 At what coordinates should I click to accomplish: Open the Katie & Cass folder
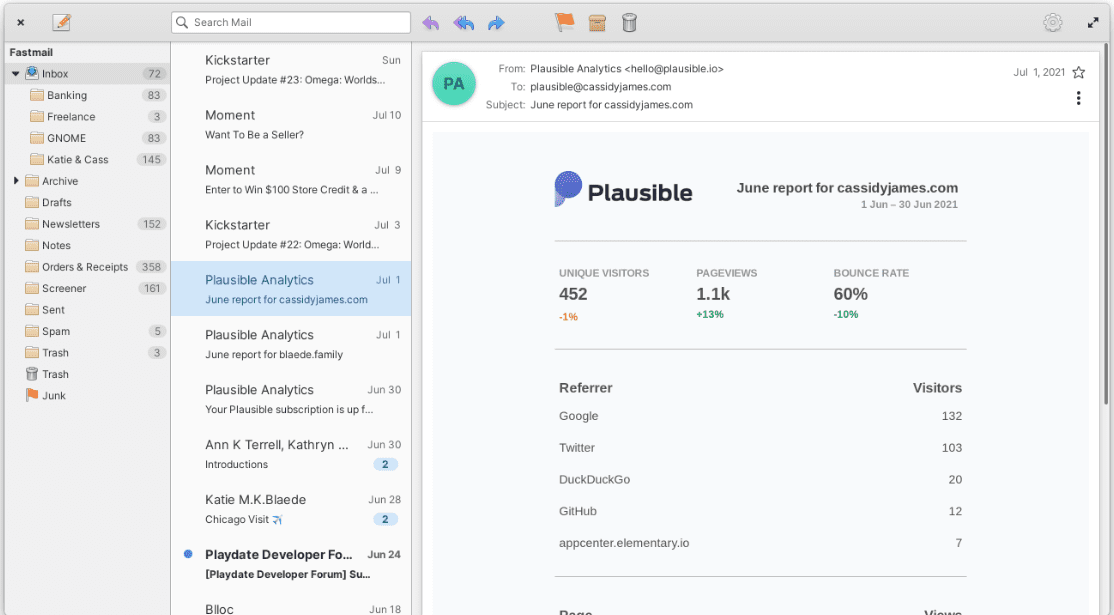[x=87, y=160]
